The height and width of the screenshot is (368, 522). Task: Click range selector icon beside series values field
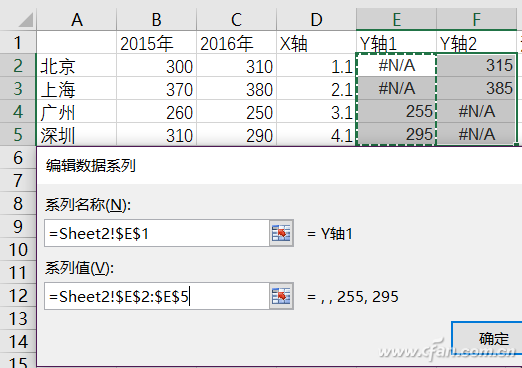pos(281,296)
